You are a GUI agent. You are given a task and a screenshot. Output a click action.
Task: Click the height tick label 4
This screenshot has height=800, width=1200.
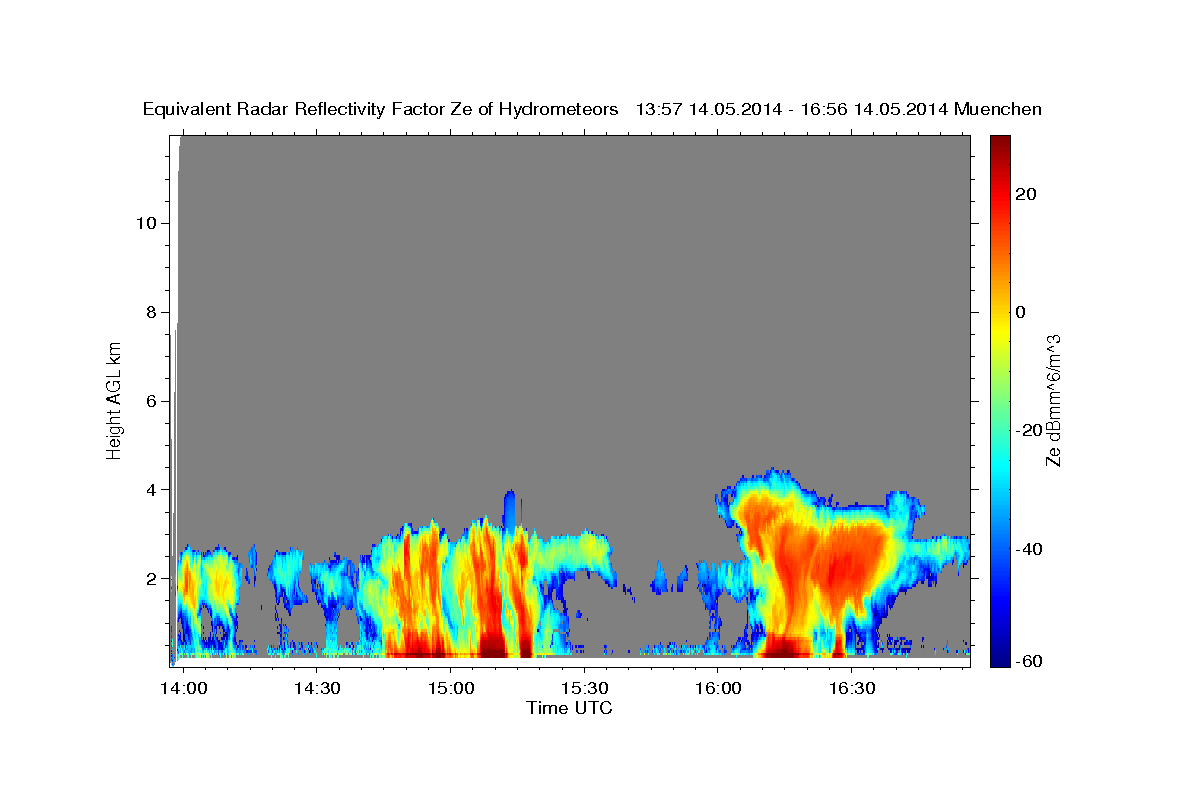click(x=152, y=490)
